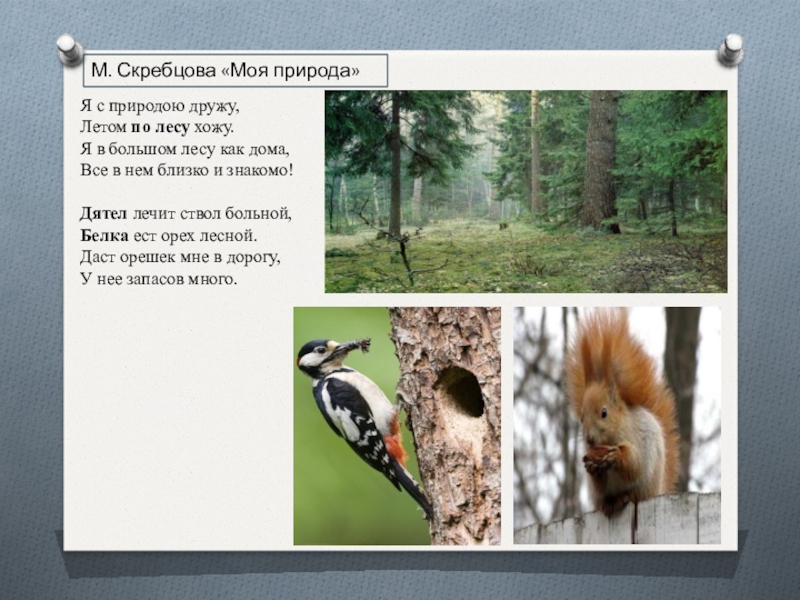Click the large tree trunk in the forest photo
Screen dimensions: 800x600
click(600, 160)
